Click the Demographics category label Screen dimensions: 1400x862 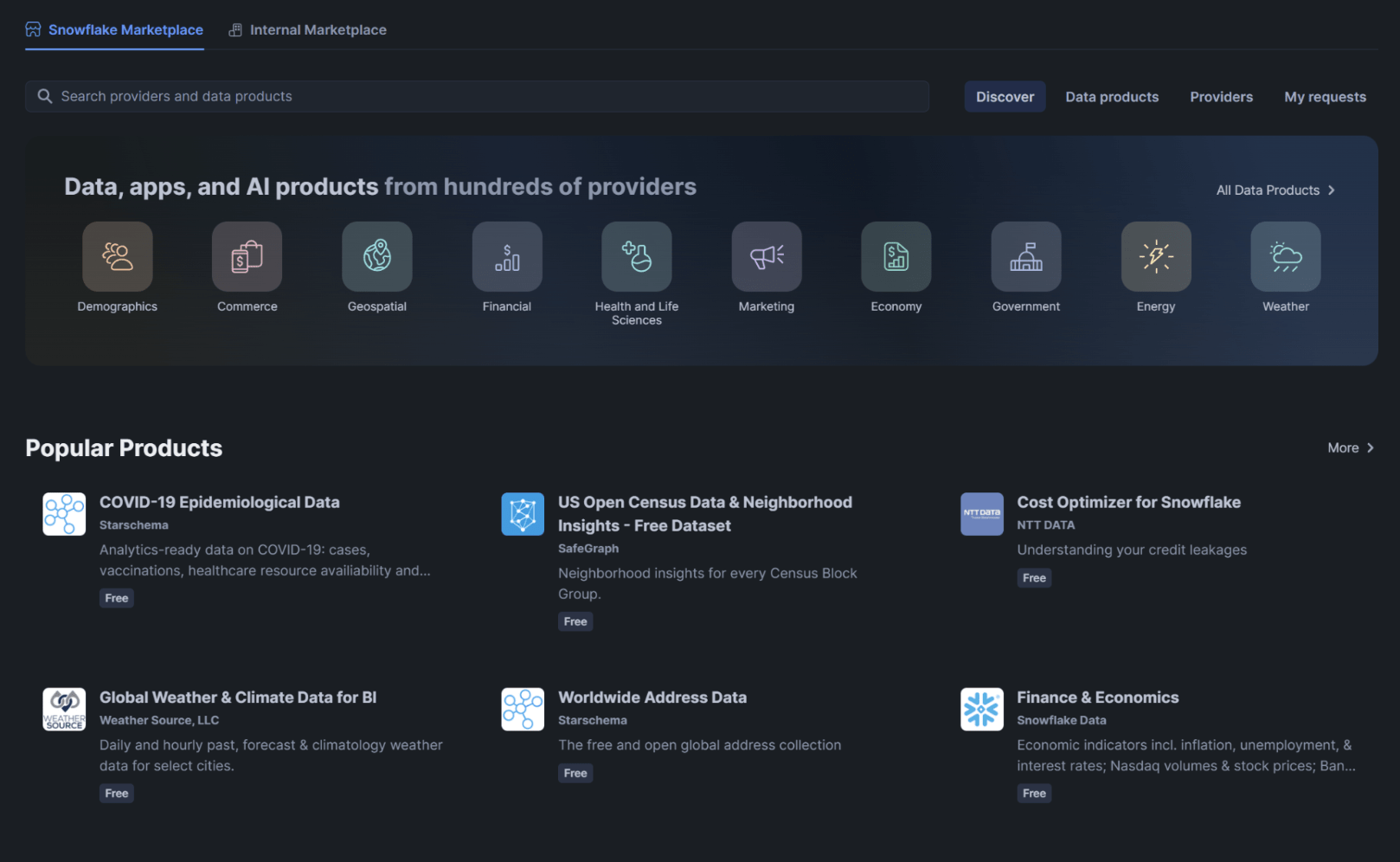(x=118, y=306)
